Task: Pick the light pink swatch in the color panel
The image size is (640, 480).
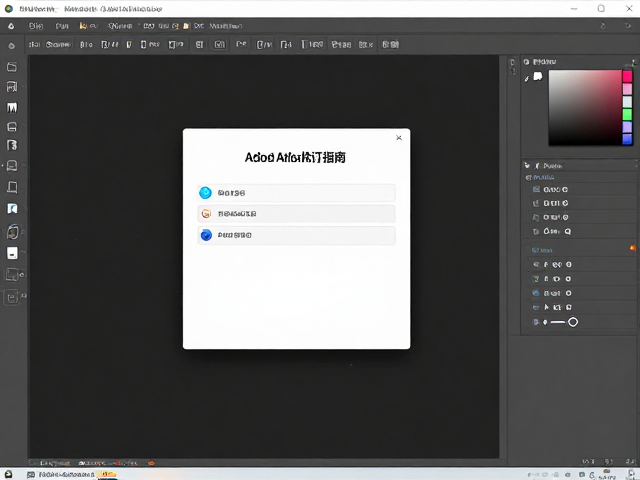Action: 627,89
